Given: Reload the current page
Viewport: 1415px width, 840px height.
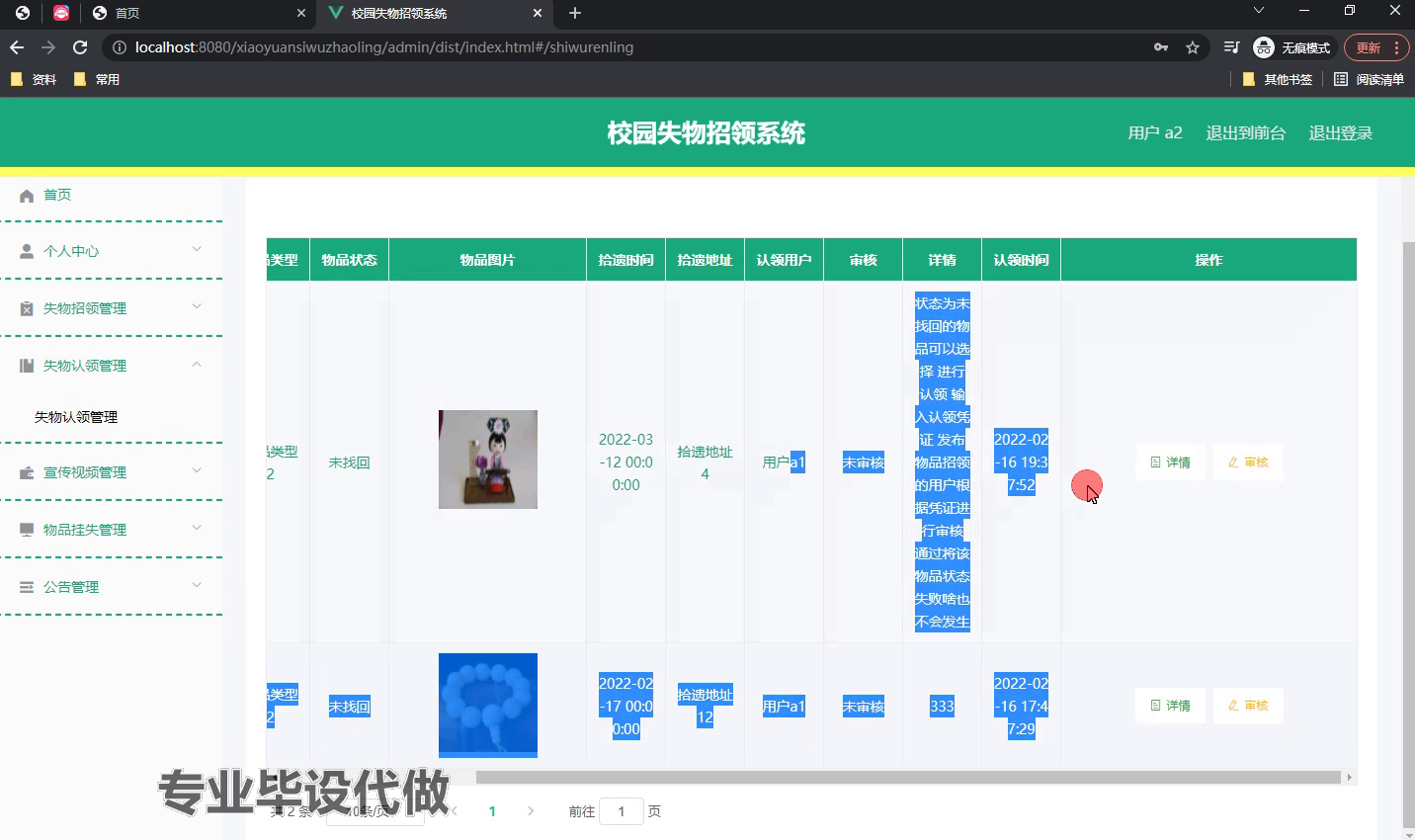Looking at the screenshot, I should (81, 47).
